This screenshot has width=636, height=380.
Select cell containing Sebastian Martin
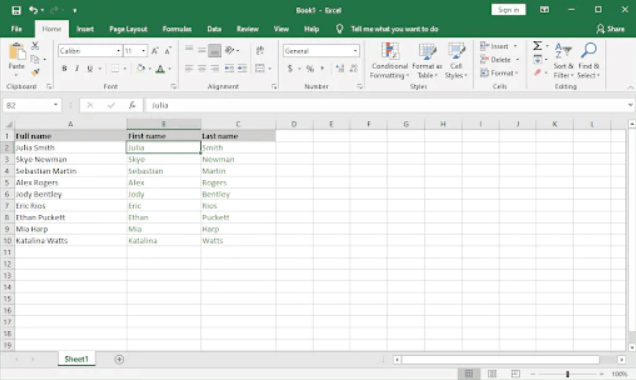click(x=71, y=171)
